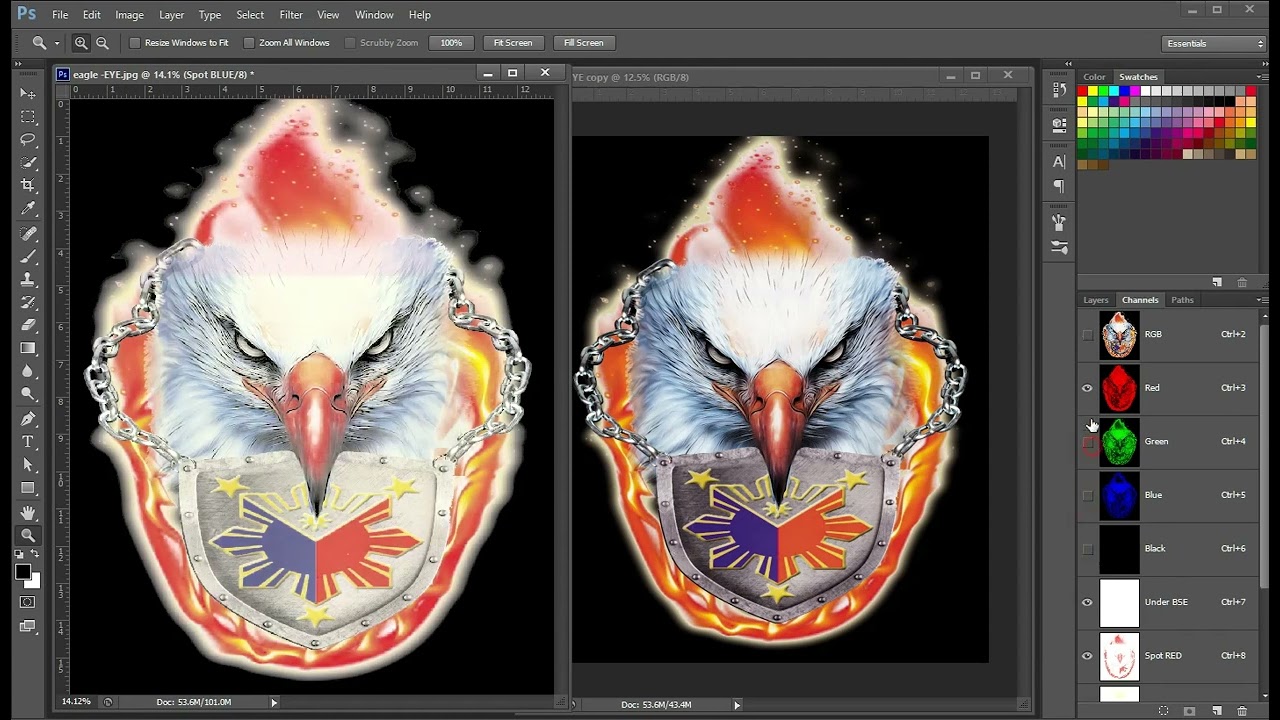Viewport: 1280px width, 720px height.
Task: Open the Paragraph panel icon
Action: pos(1059,186)
